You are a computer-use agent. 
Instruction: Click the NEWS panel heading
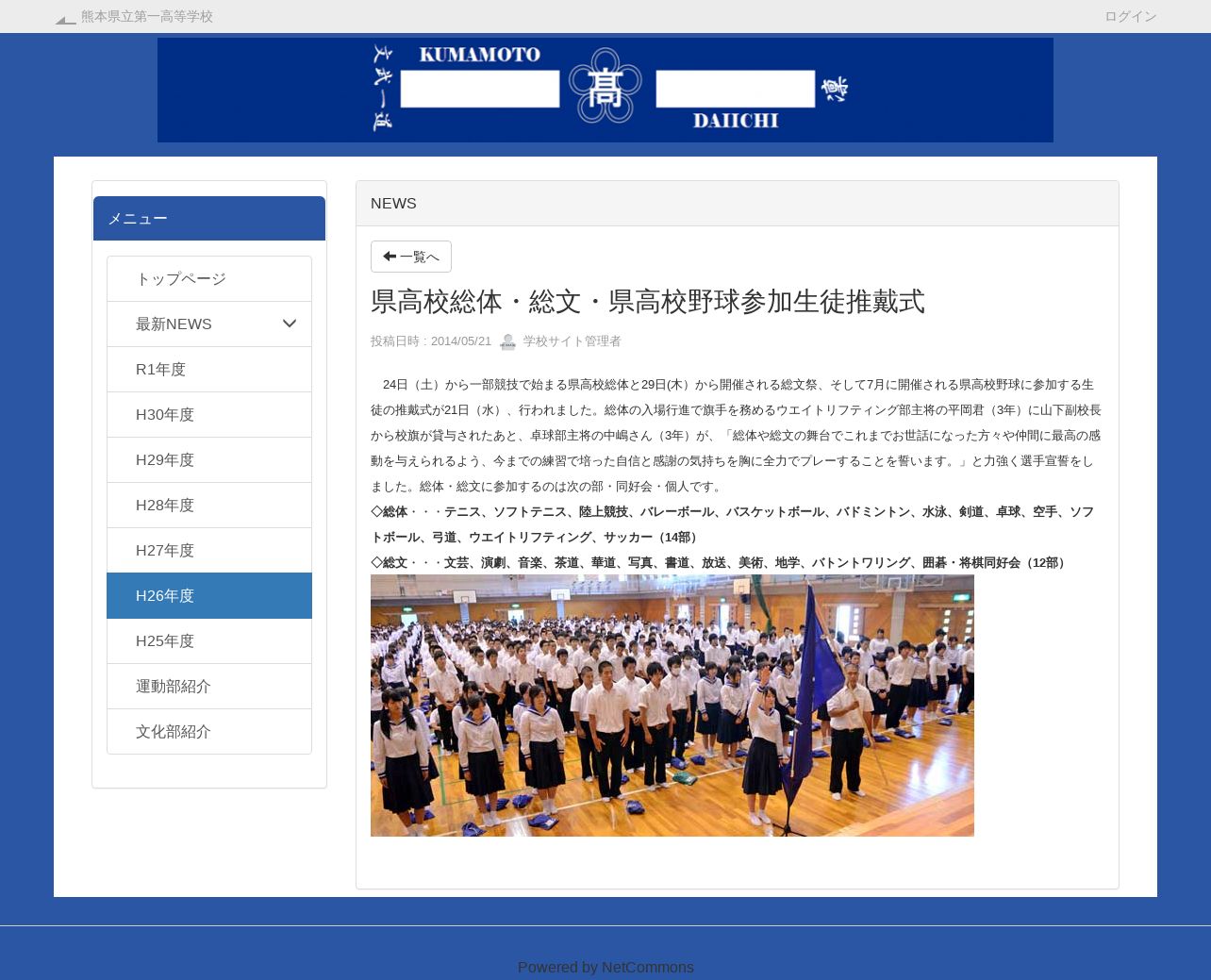coord(738,204)
